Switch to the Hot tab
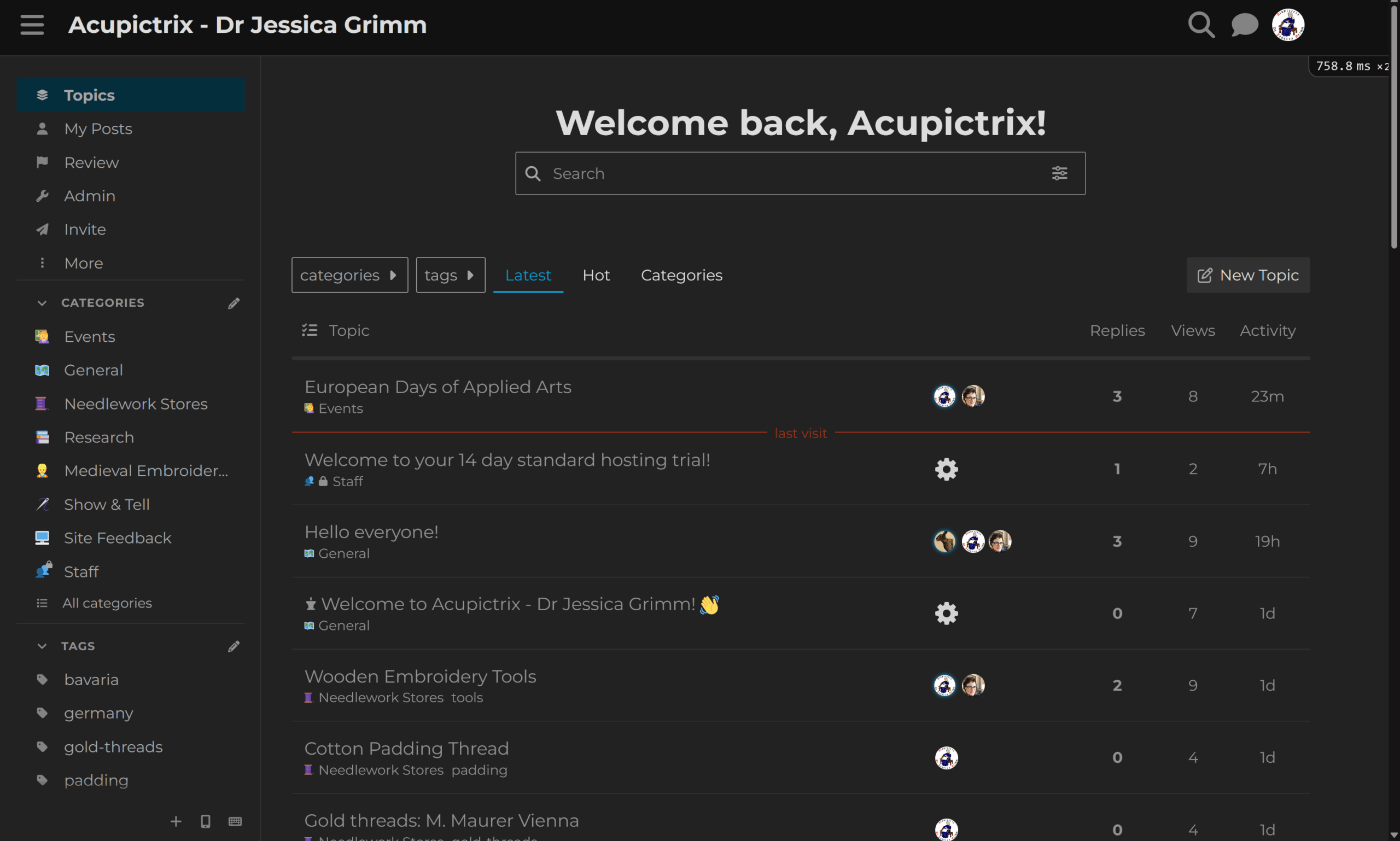The image size is (1400, 841). click(x=596, y=275)
